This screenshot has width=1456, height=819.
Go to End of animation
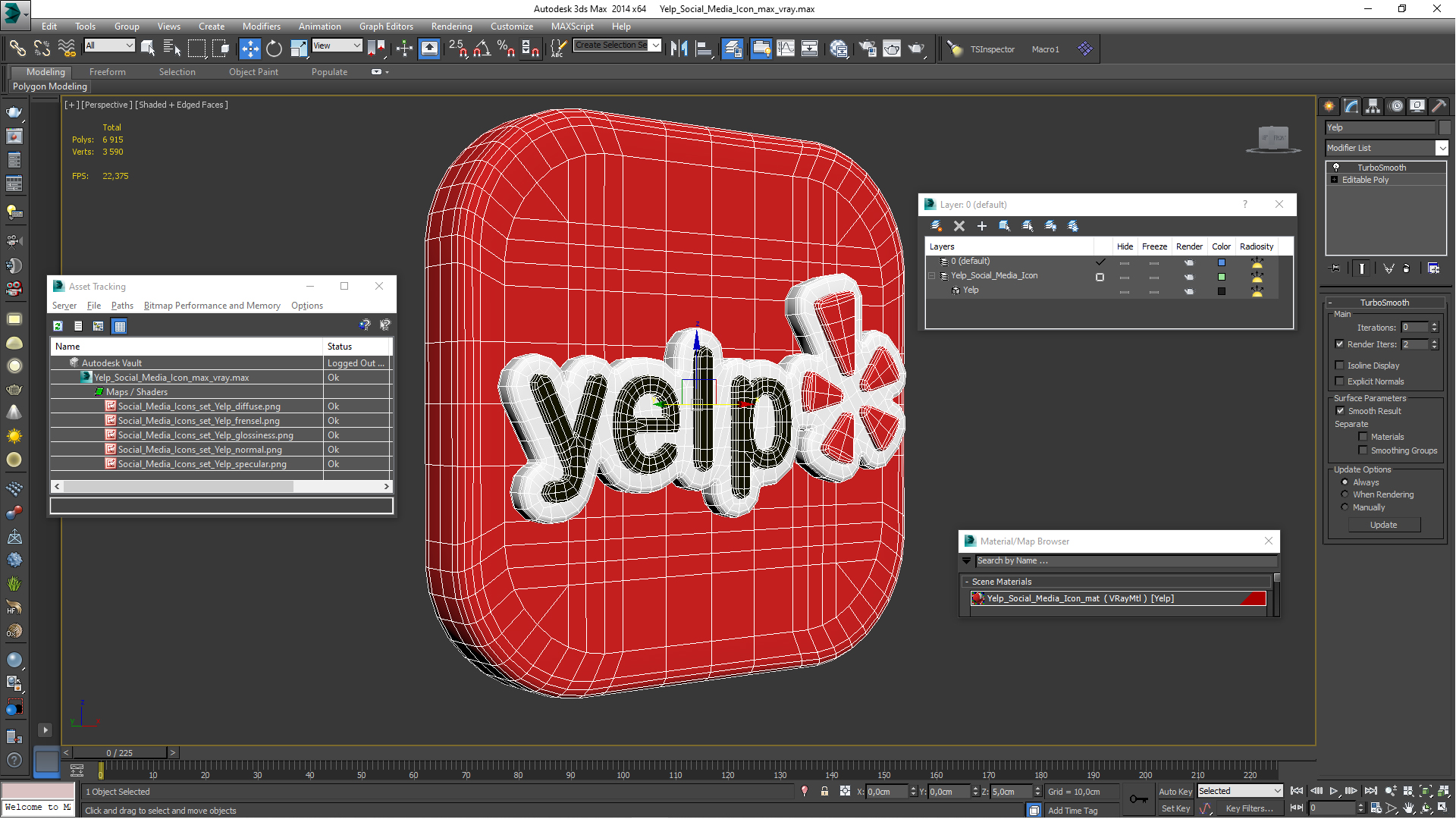pos(1370,791)
